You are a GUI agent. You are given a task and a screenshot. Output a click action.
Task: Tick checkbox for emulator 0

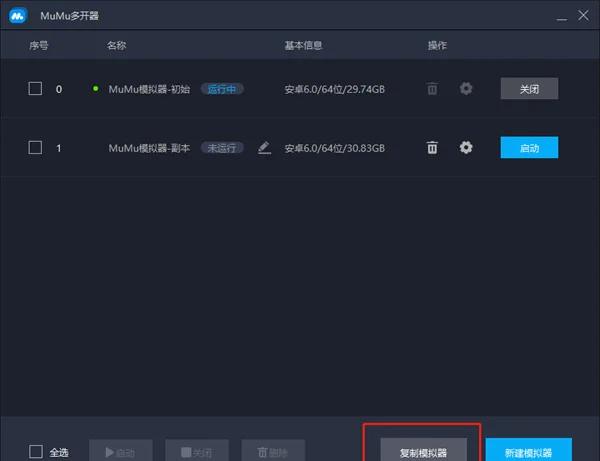point(35,89)
